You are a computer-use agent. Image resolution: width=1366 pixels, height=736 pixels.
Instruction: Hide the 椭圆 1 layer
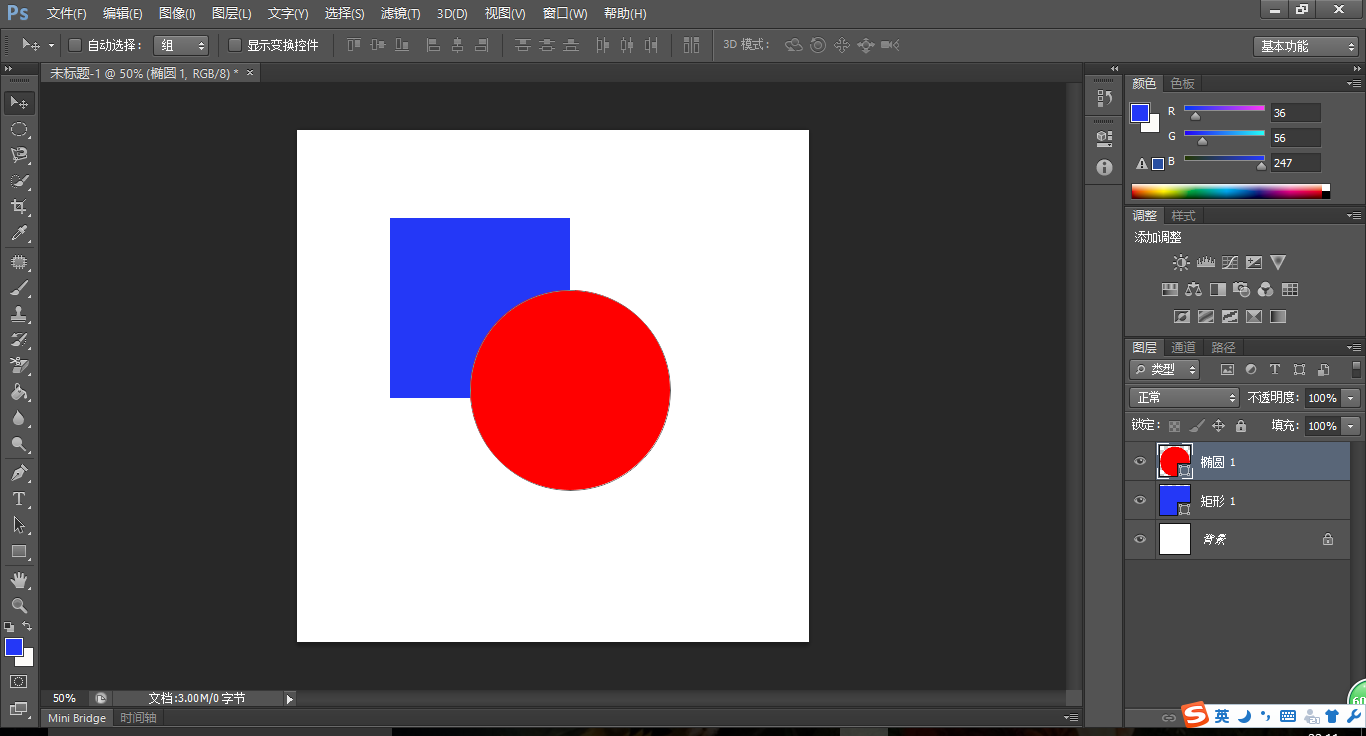point(1140,461)
